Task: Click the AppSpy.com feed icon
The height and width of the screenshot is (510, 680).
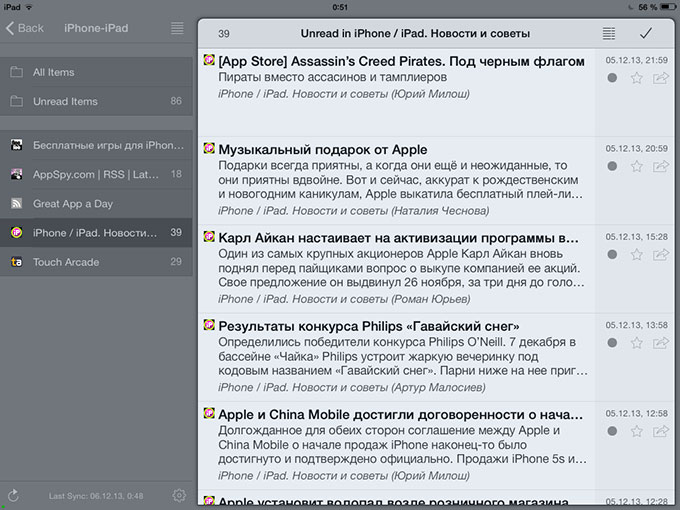Action: coord(16,174)
